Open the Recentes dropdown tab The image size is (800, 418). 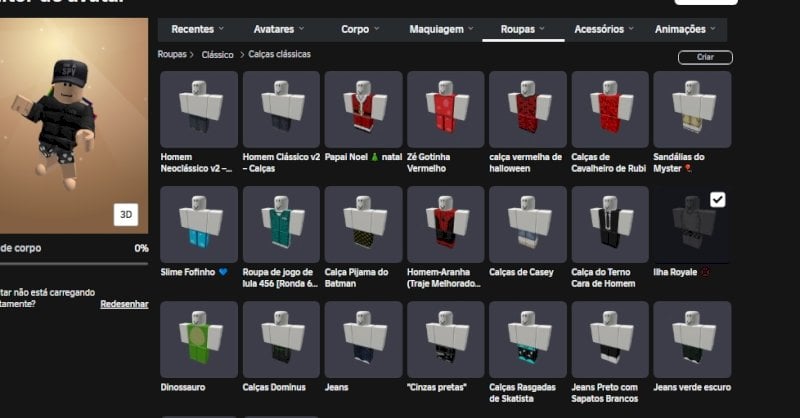[197, 30]
